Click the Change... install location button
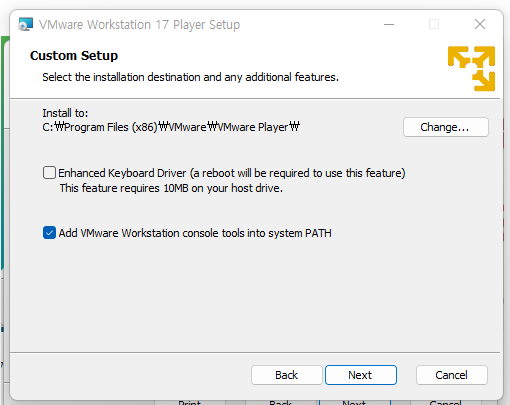The image size is (510, 405). click(x=446, y=127)
